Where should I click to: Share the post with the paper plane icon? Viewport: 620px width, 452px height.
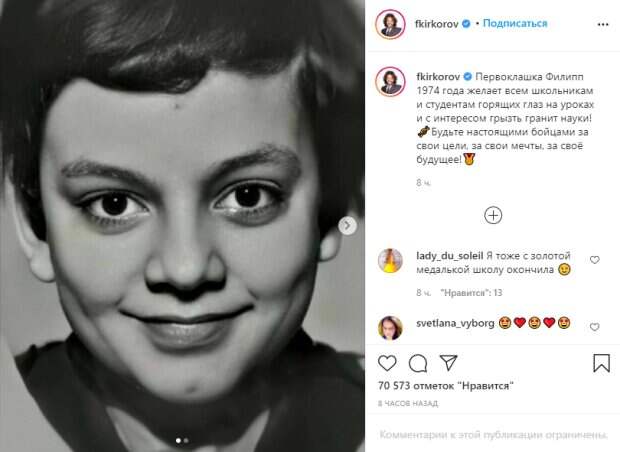pyautogui.click(x=450, y=363)
